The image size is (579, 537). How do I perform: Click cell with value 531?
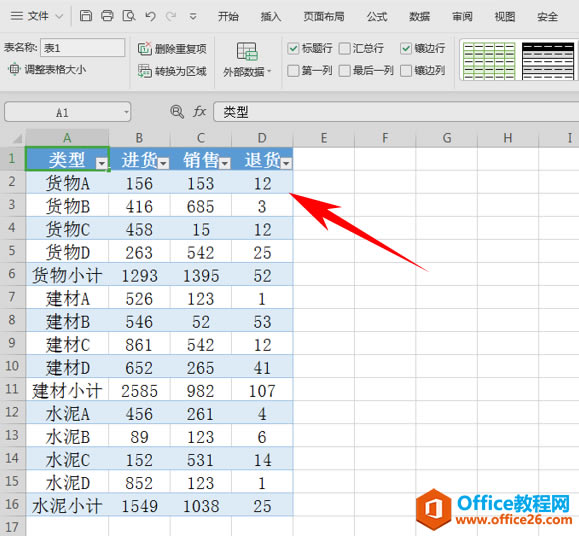[201, 459]
